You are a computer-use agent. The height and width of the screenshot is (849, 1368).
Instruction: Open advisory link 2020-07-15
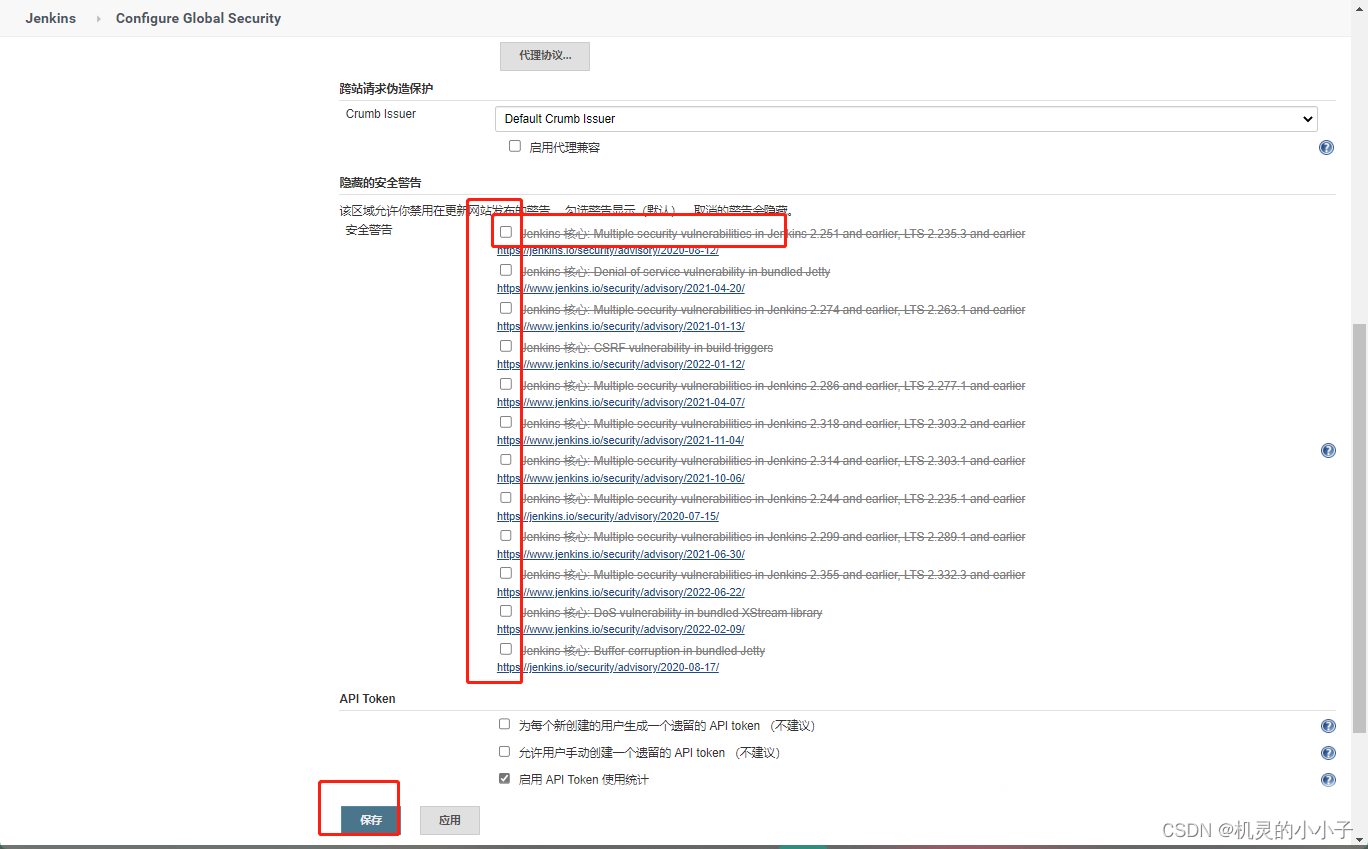pyautogui.click(x=608, y=517)
